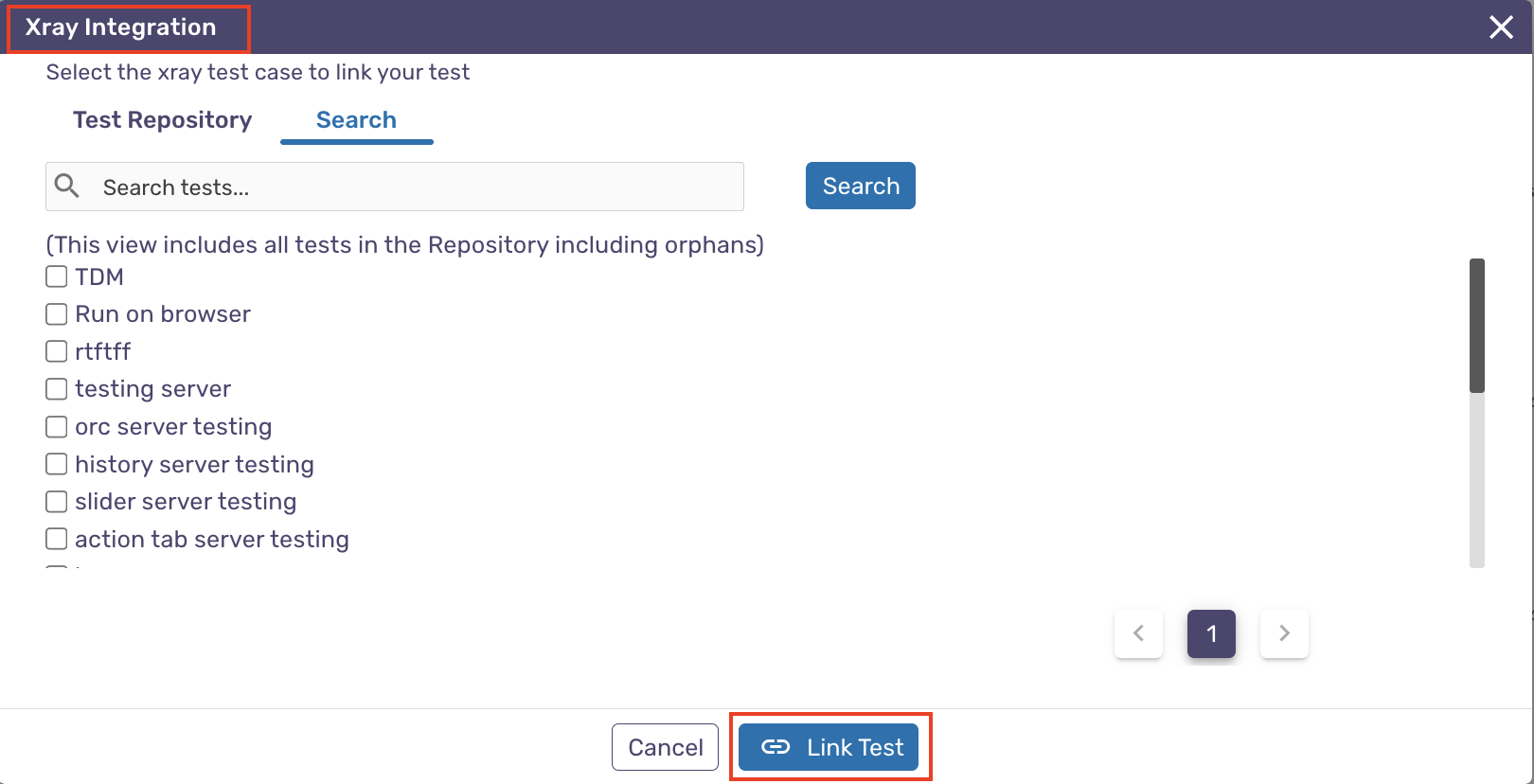
Task: Click the test list vertical scrollbar
Action: (1476, 325)
